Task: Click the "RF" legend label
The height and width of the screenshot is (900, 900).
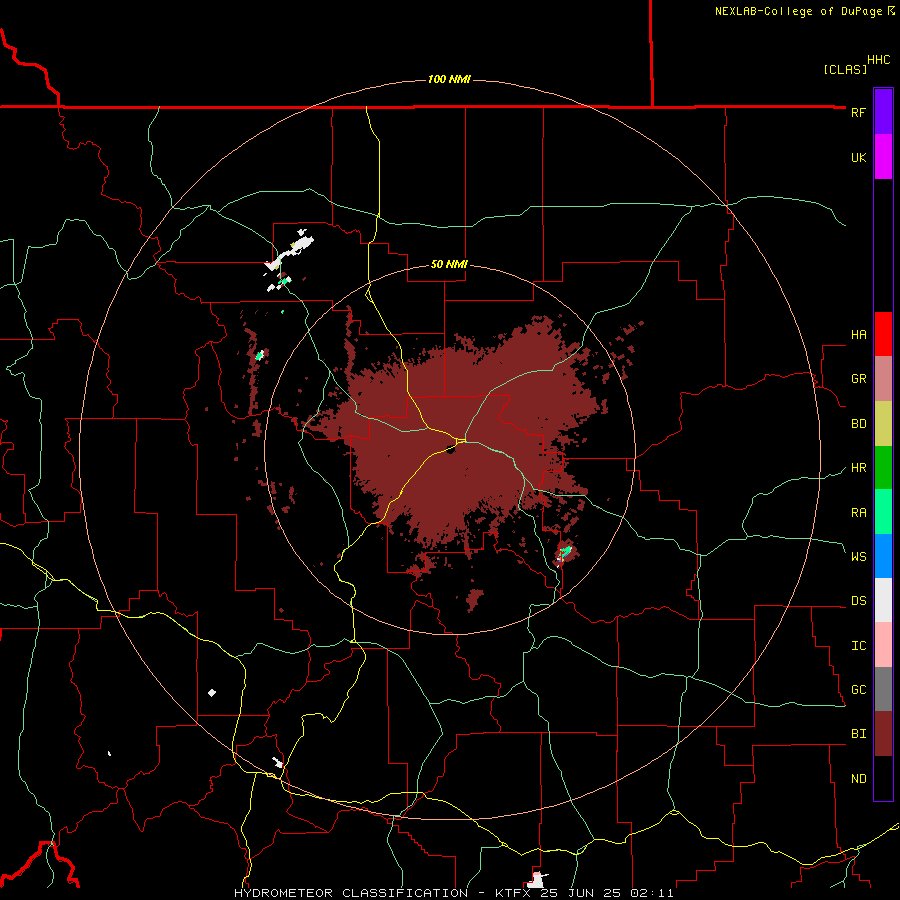Action: (x=858, y=112)
